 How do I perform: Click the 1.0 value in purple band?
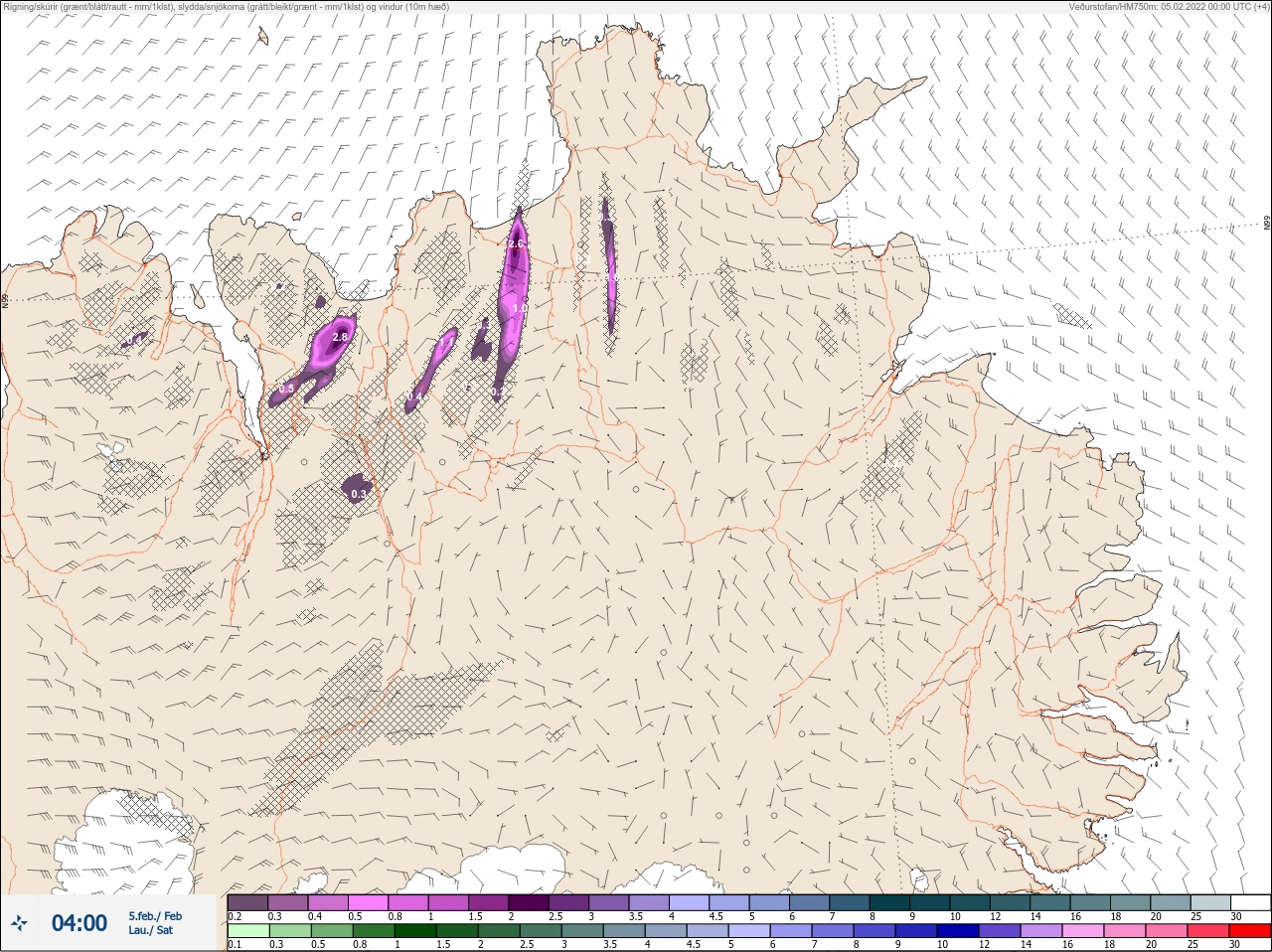tap(519, 309)
